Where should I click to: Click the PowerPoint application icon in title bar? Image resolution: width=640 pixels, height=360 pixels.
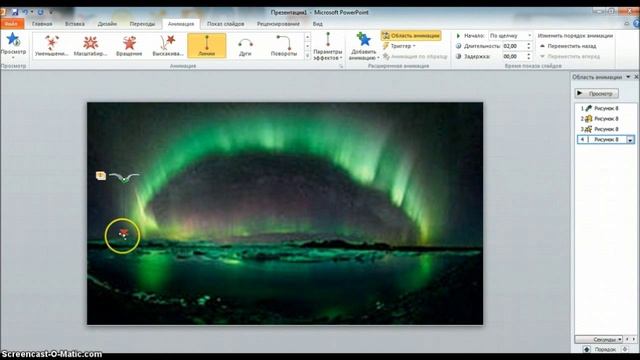[2, 12]
